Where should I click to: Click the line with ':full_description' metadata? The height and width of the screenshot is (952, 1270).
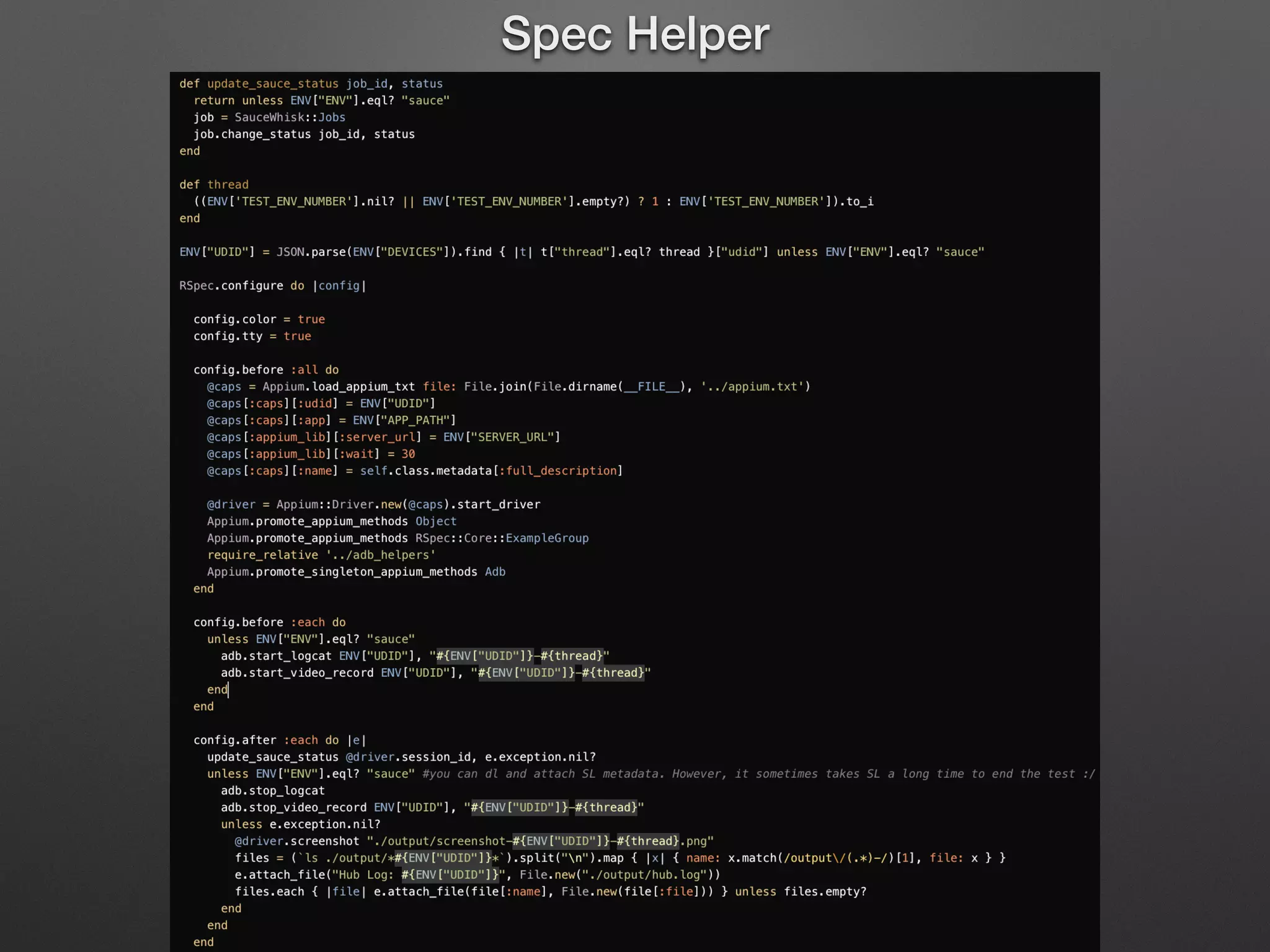pyautogui.click(x=415, y=471)
